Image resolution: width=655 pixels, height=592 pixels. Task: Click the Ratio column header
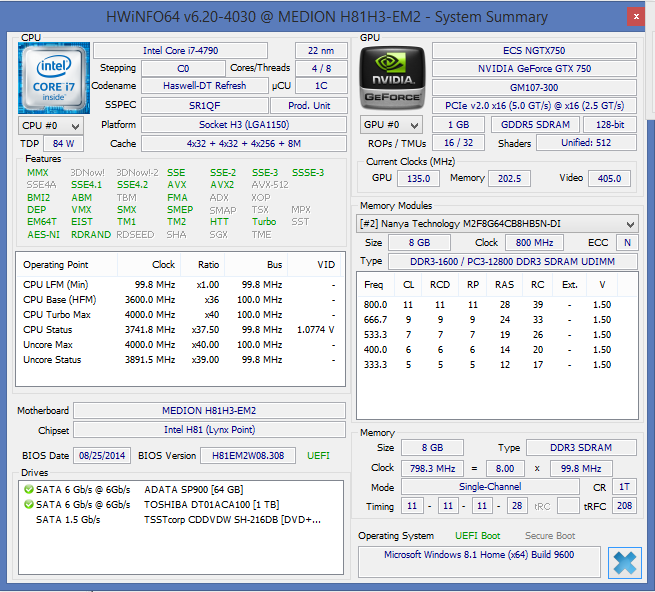(x=203, y=265)
